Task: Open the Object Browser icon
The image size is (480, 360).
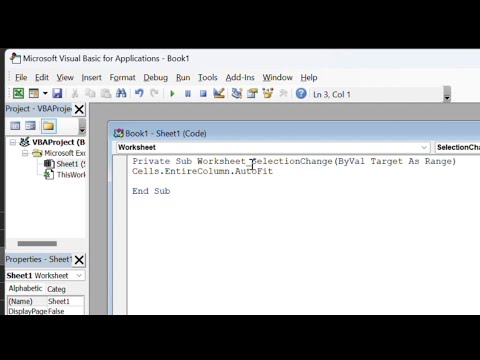Action: tap(268, 93)
